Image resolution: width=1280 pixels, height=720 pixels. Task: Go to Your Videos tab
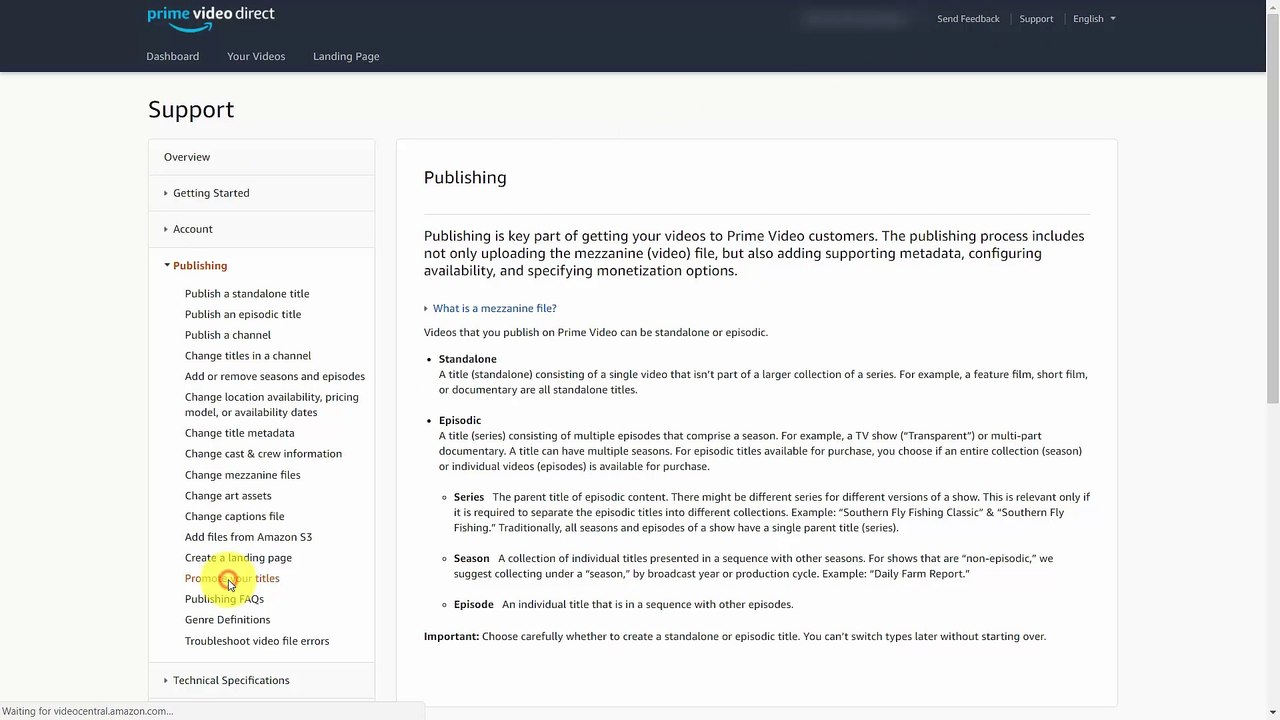256,56
